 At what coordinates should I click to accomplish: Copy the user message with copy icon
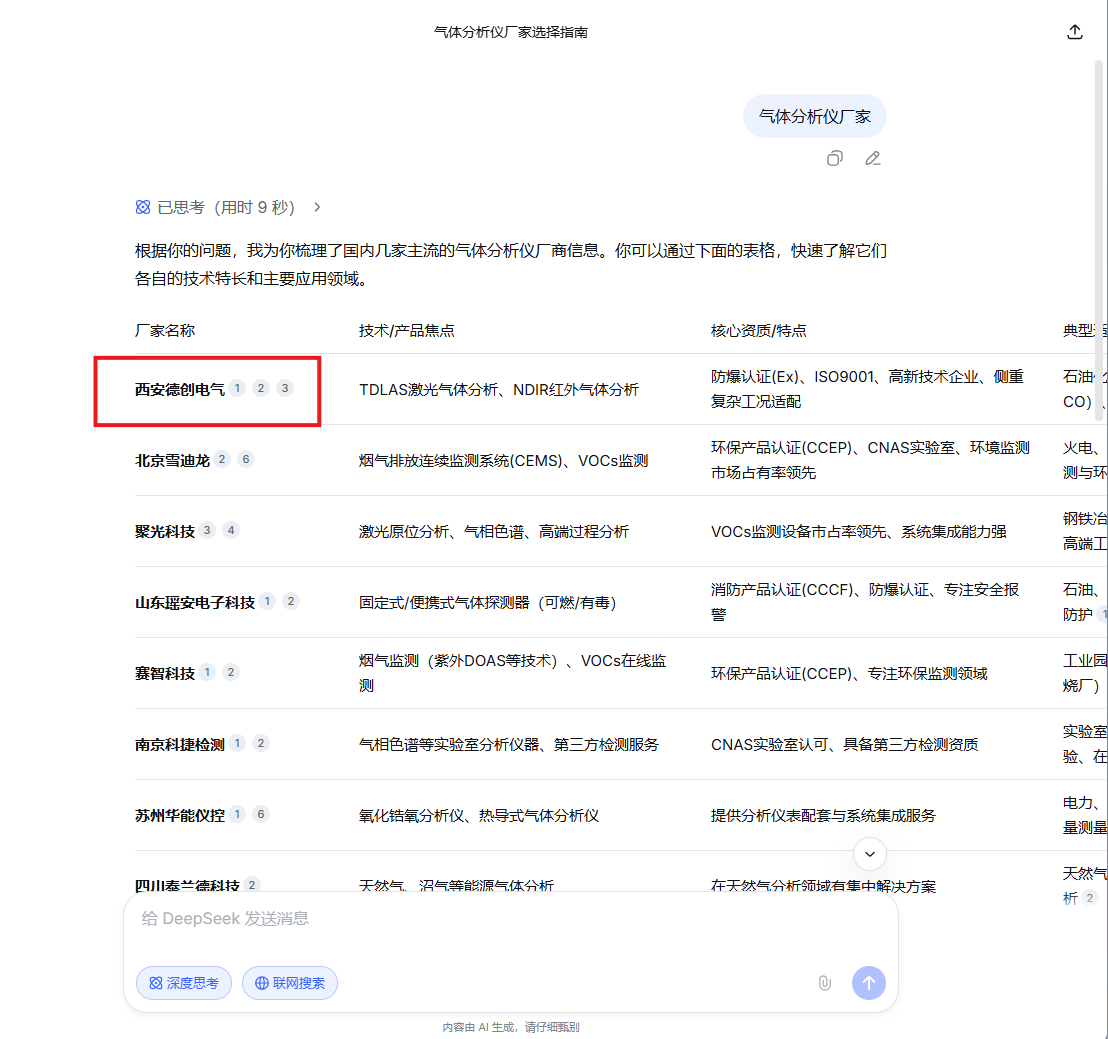coord(835,158)
